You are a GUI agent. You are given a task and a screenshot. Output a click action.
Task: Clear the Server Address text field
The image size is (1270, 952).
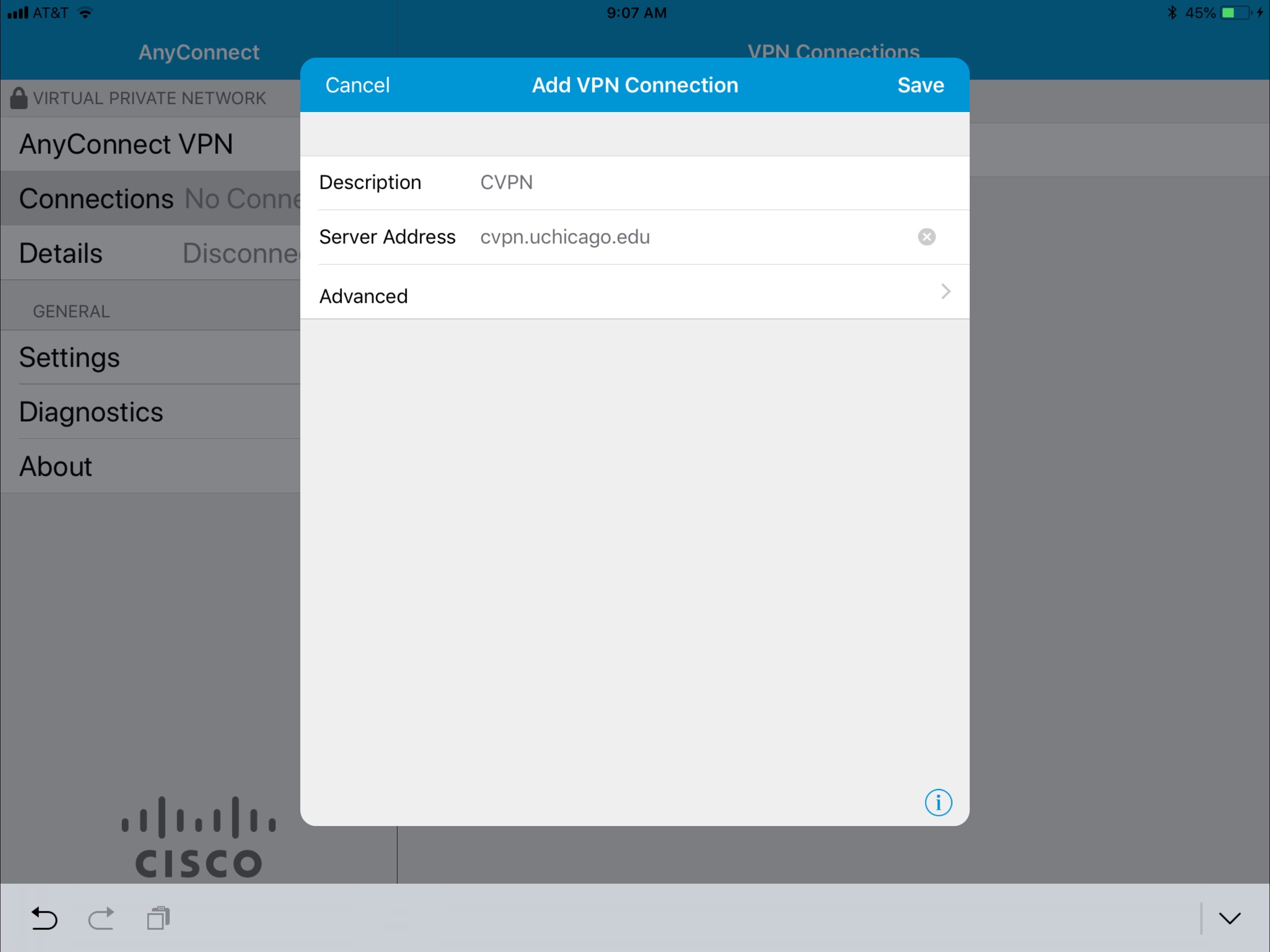926,237
